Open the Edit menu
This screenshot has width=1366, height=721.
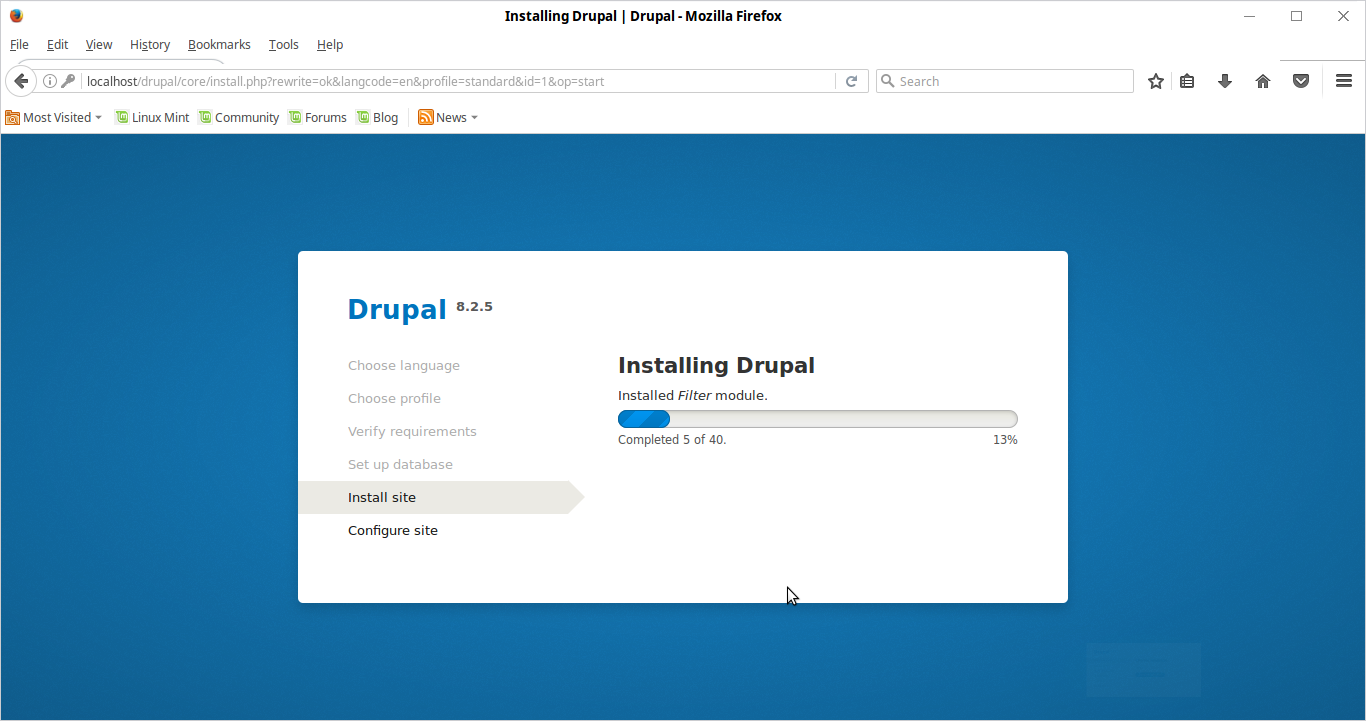click(x=57, y=44)
